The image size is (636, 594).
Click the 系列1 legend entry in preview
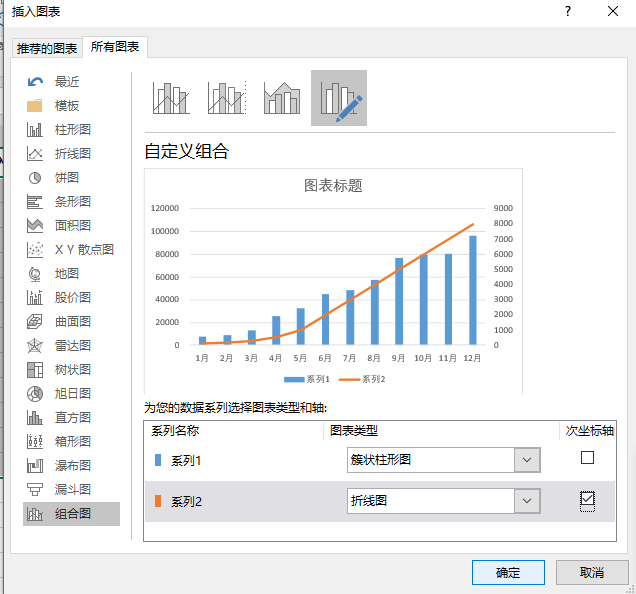[x=307, y=379]
